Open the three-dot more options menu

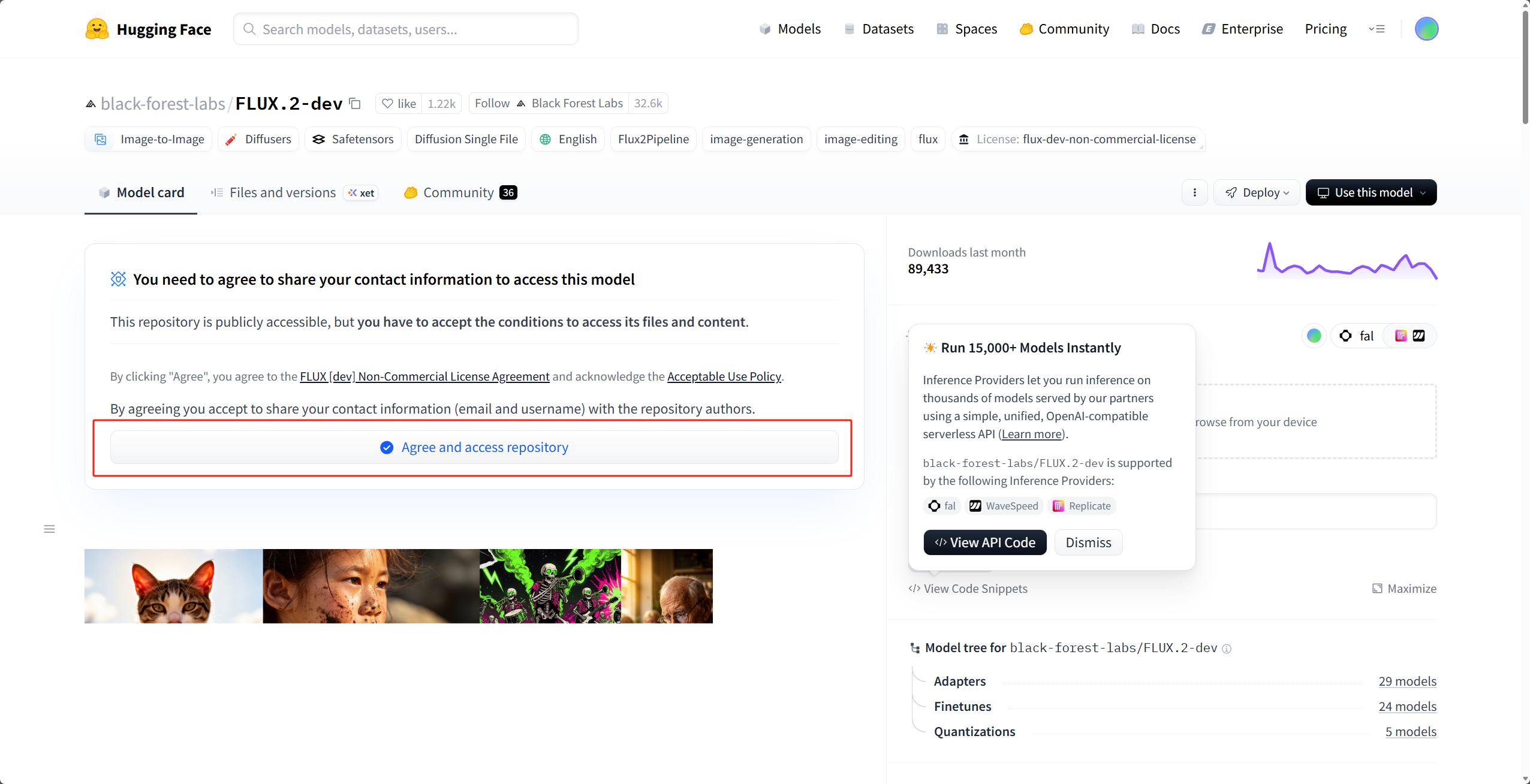click(x=1194, y=192)
